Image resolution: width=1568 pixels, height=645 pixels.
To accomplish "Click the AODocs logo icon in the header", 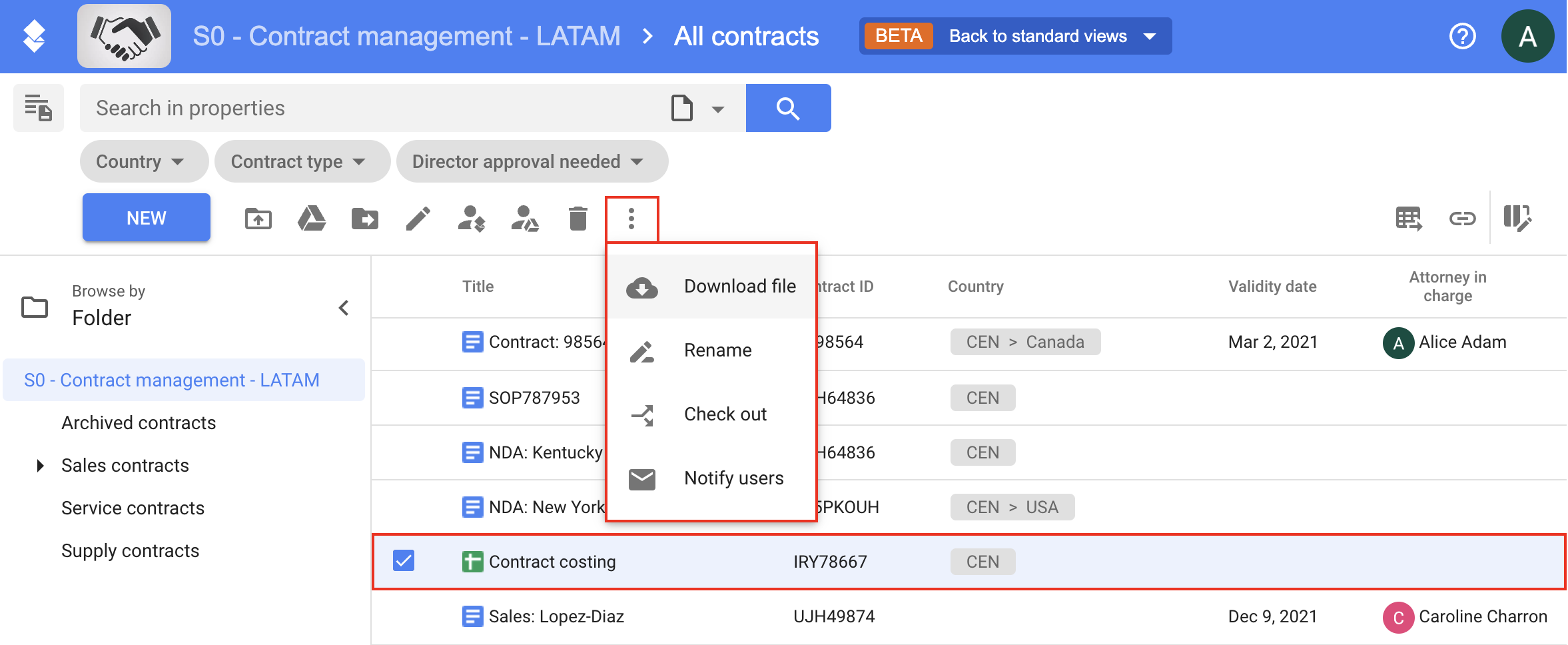I will pyautogui.click(x=34, y=36).
